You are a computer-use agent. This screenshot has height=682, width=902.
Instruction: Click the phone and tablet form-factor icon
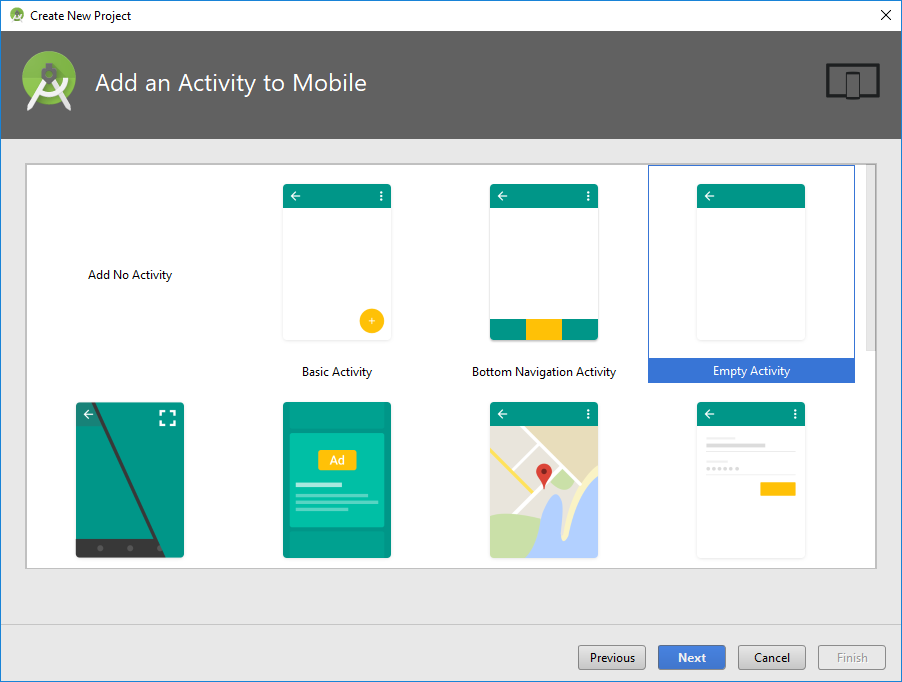pyautogui.click(x=853, y=81)
